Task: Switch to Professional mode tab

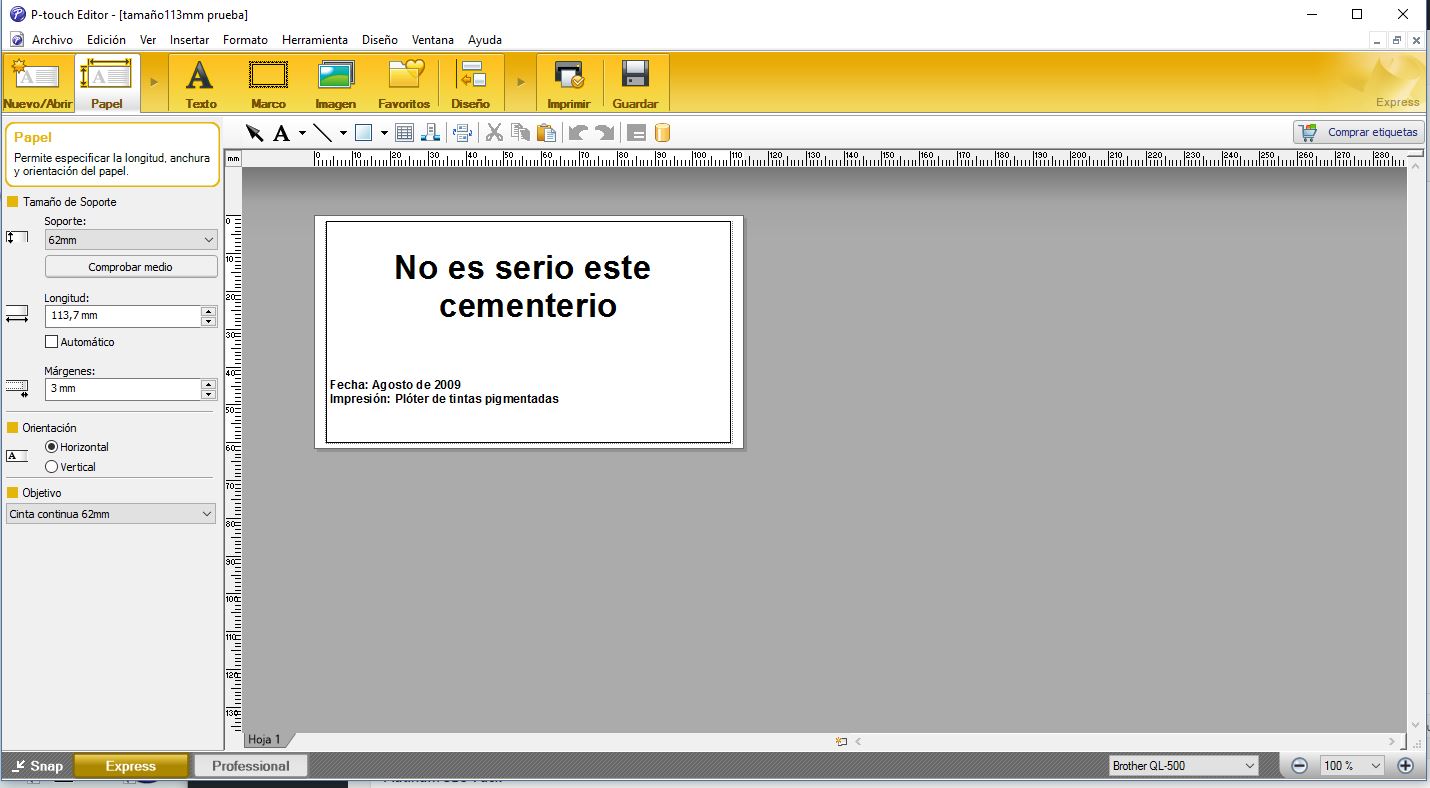Action: point(250,766)
